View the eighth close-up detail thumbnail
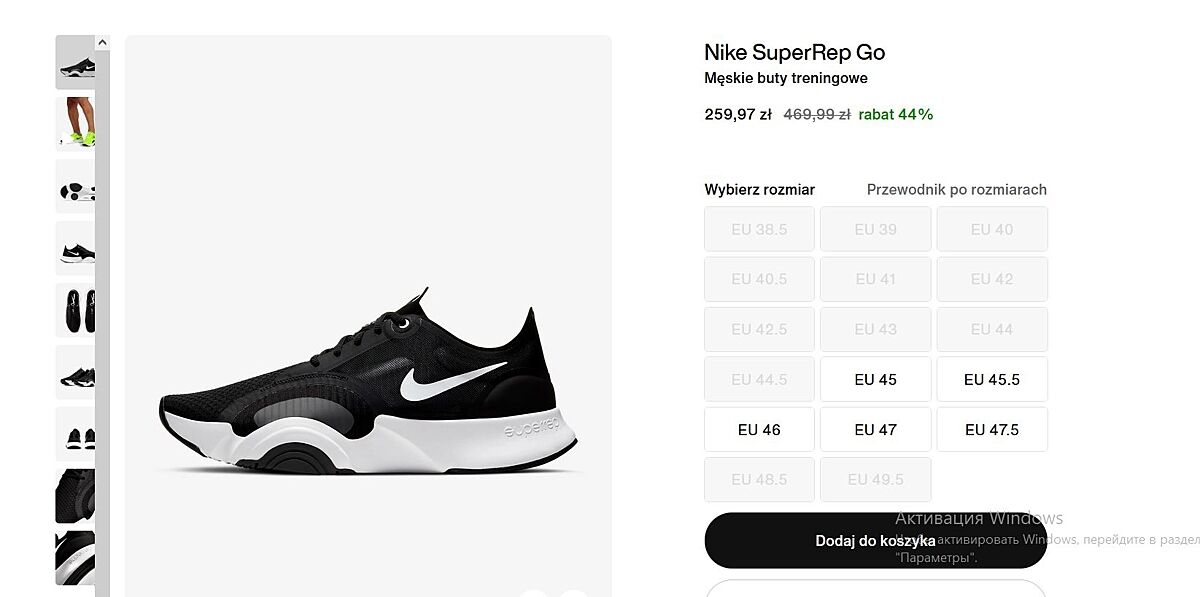The width and height of the screenshot is (1200, 597). click(x=75, y=496)
